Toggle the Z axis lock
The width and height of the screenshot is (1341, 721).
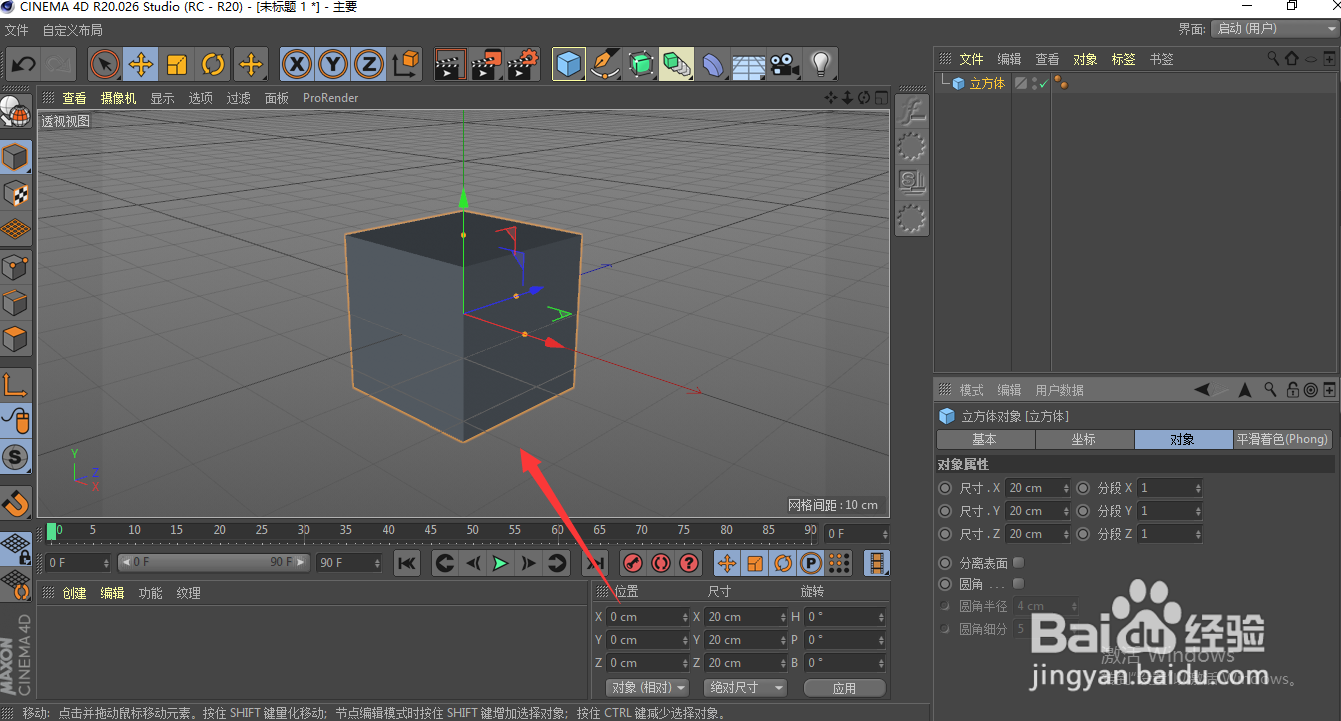pos(369,65)
